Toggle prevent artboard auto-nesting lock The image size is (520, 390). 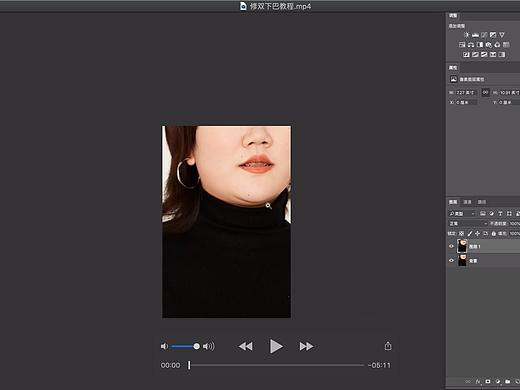pyautogui.click(x=486, y=234)
